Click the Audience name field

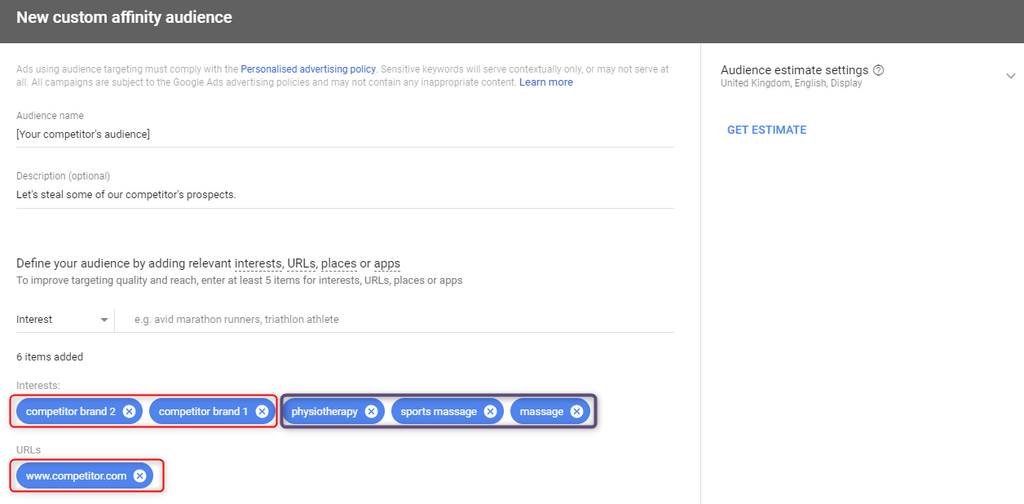(x=345, y=134)
